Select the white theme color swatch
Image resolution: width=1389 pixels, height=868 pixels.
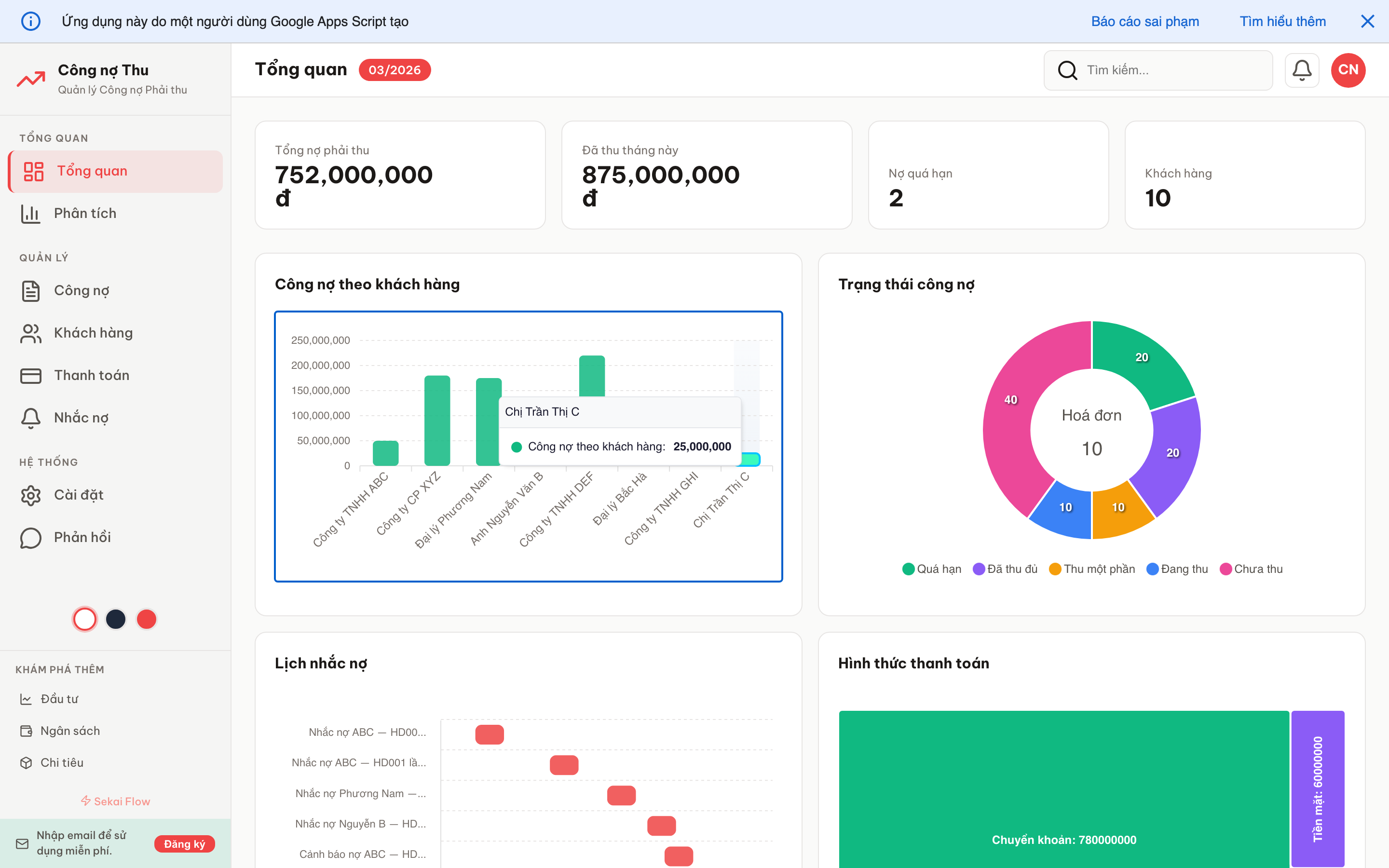point(85,619)
